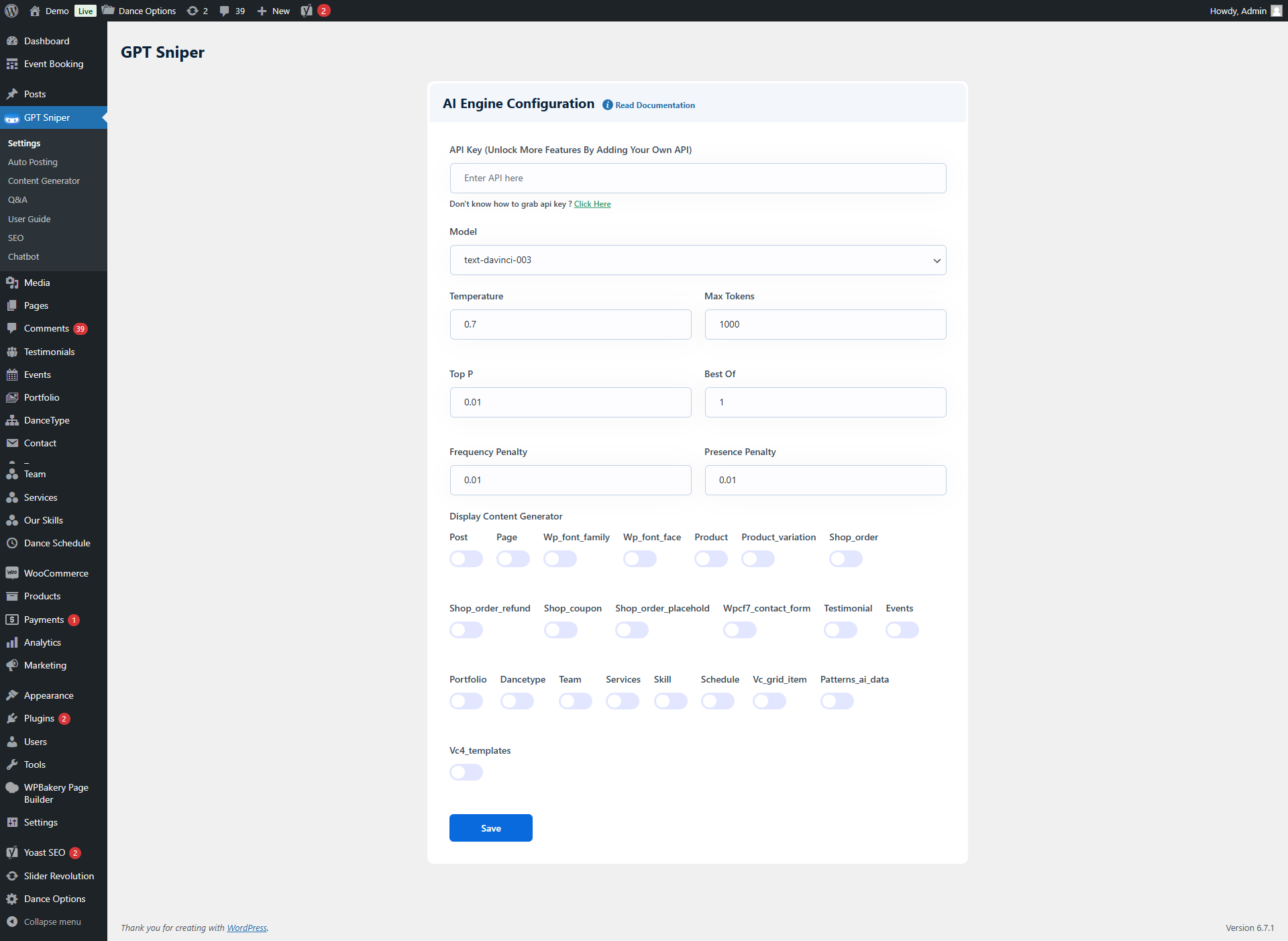Open the Demo site home icon
The height and width of the screenshot is (941, 1288).
[x=35, y=11]
